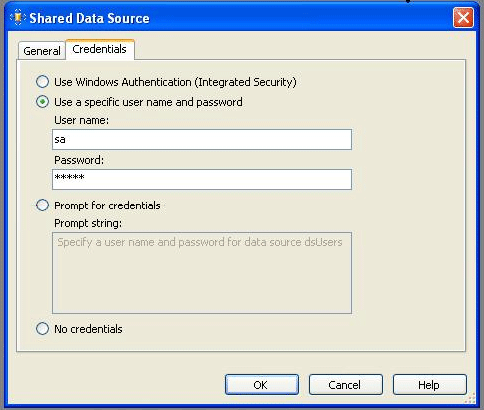Click the Shared Data Source title text
The width and height of the screenshot is (484, 410).
89,18
